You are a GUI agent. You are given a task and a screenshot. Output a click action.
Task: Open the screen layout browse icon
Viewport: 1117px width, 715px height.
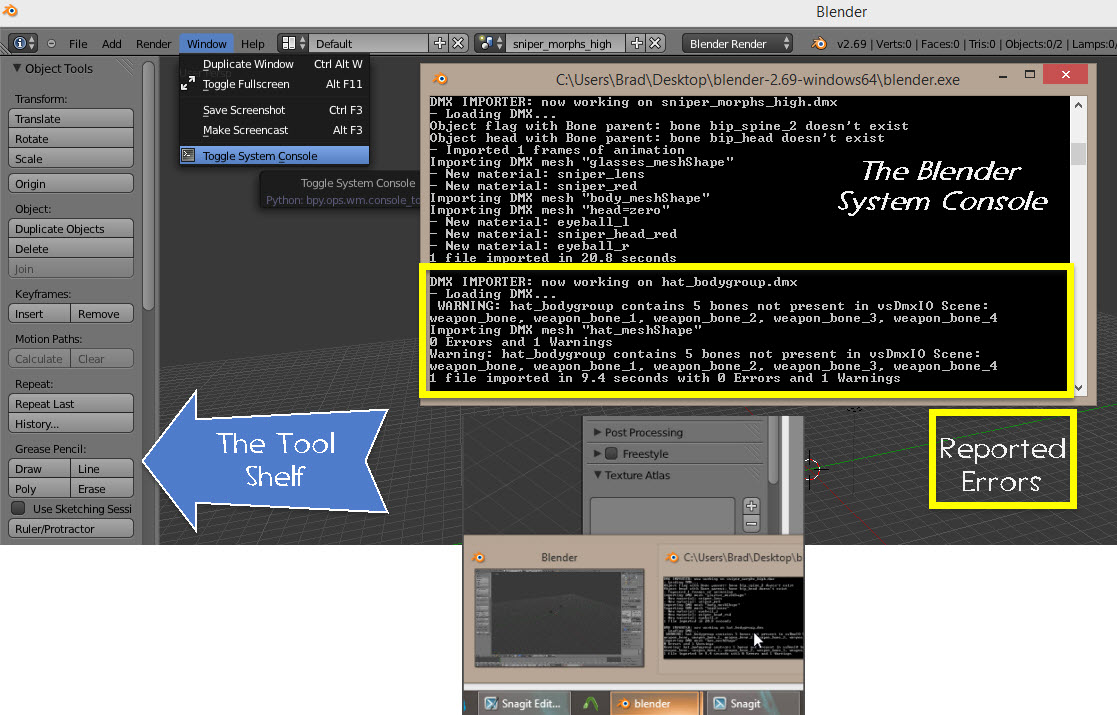(293, 43)
